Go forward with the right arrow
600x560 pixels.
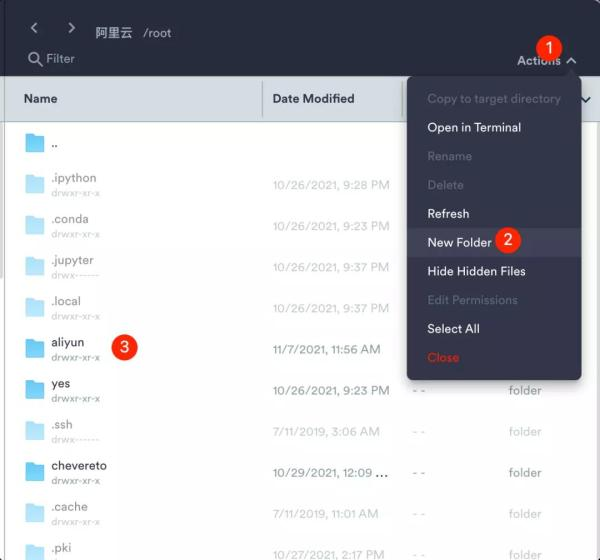point(71,28)
